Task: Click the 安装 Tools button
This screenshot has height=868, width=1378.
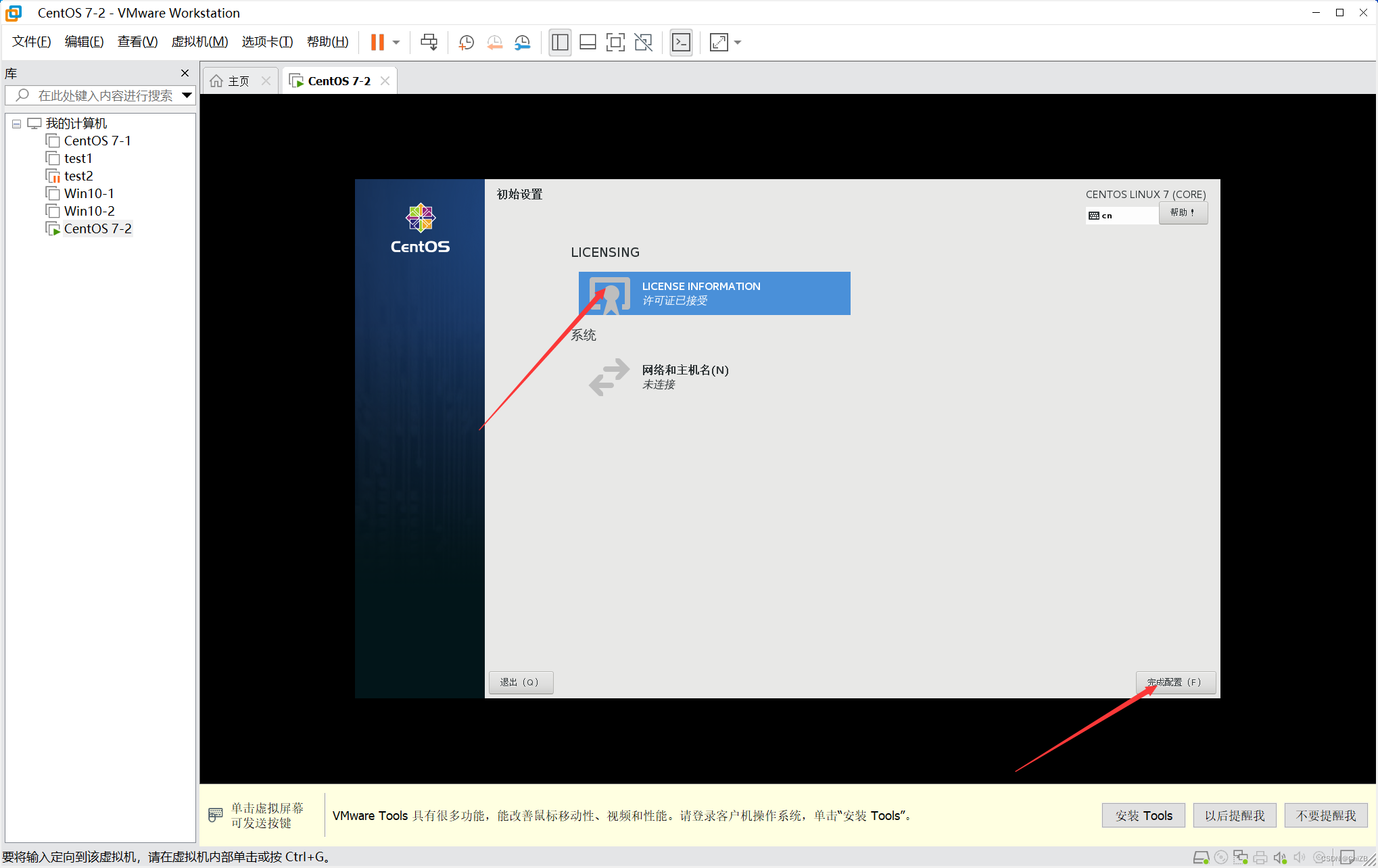Action: [1143, 815]
